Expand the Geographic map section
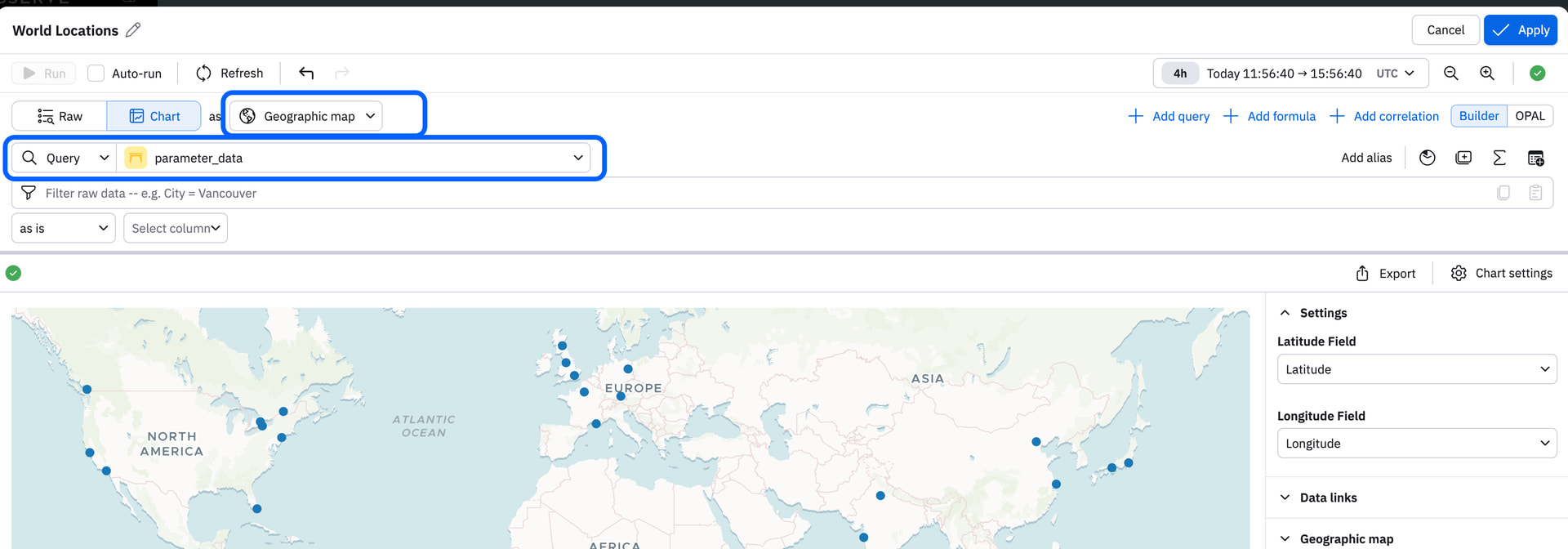Viewport: 1568px width, 549px height. [x=1336, y=538]
